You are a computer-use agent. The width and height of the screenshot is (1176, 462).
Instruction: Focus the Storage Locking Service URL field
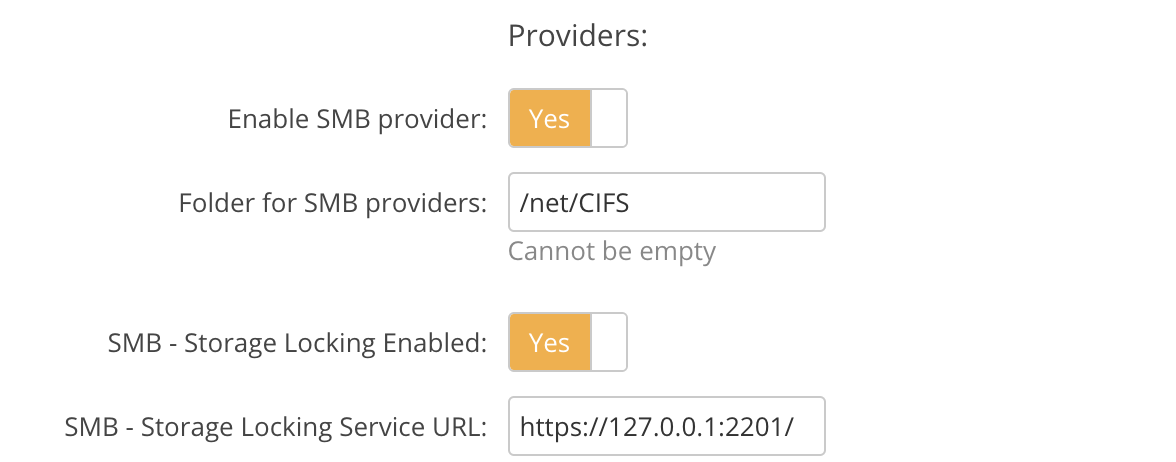[666, 427]
